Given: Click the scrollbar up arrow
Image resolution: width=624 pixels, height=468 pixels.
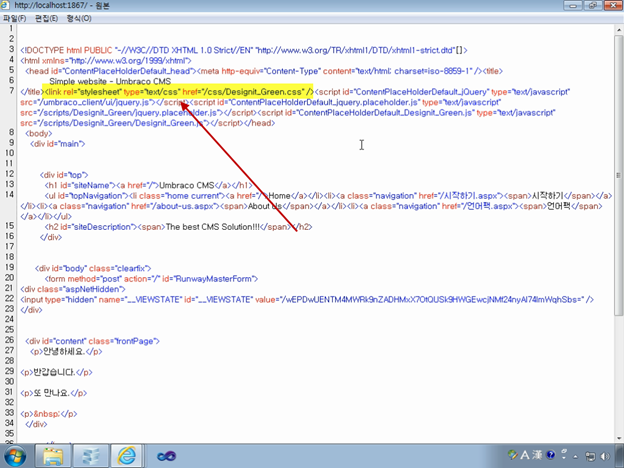Looking at the screenshot, I should (618, 30).
